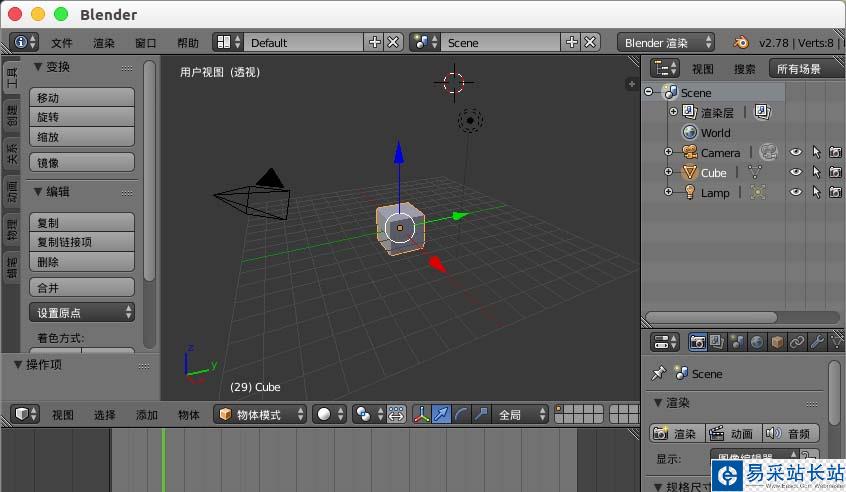
Task: Click the Scene name field in header
Action: coord(500,42)
